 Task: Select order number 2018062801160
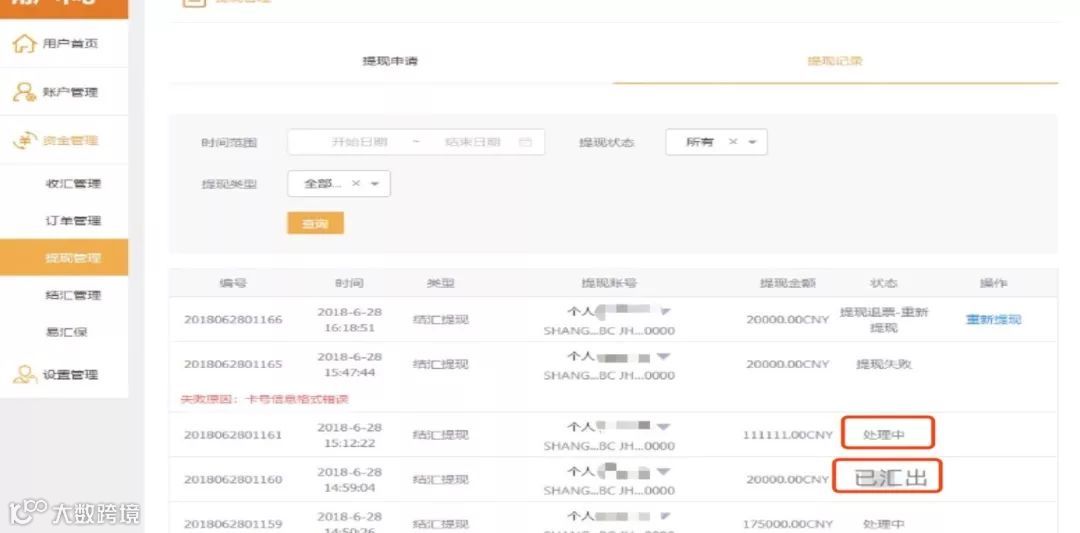click(x=233, y=479)
